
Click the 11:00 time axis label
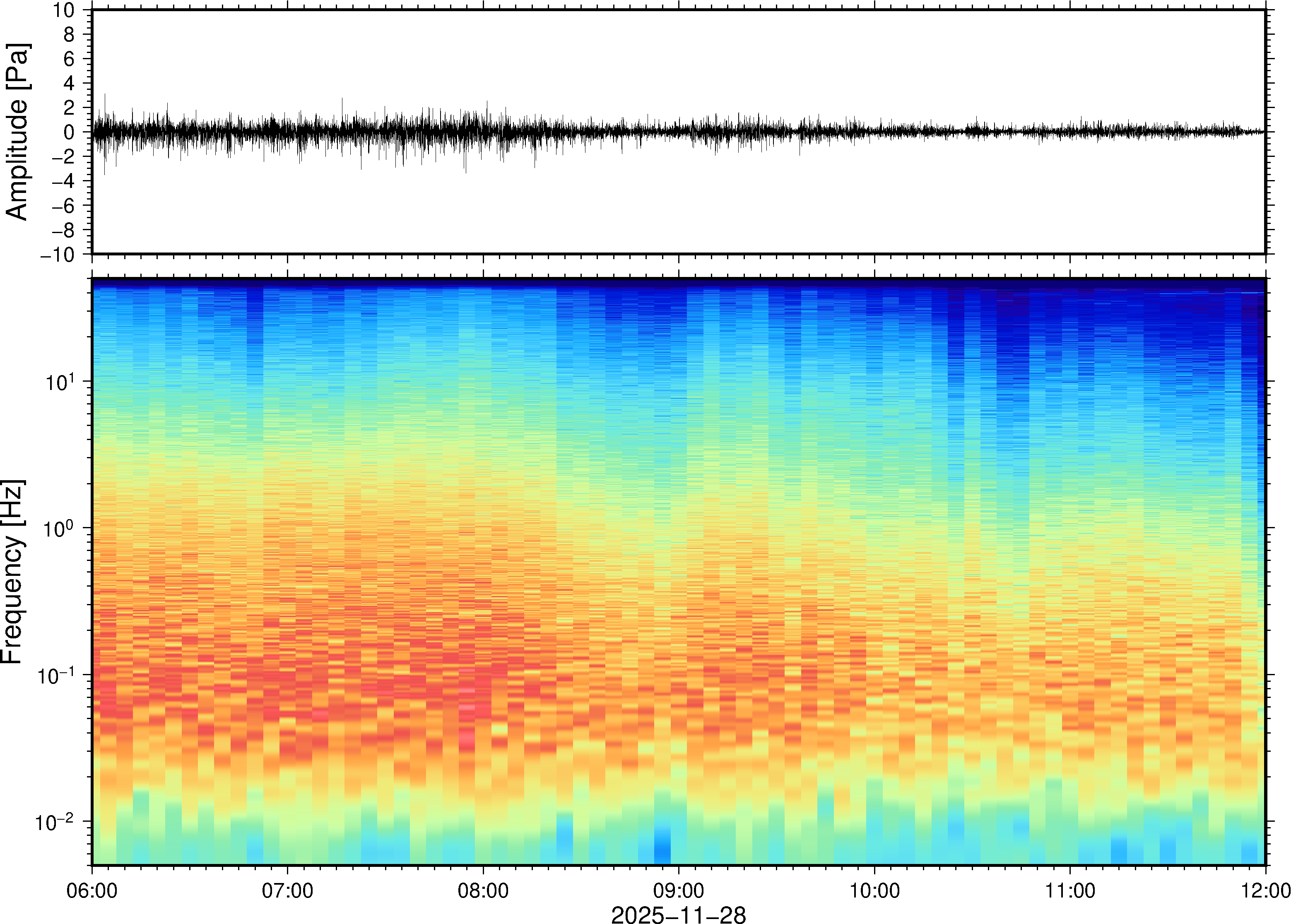pyautogui.click(x=1069, y=890)
